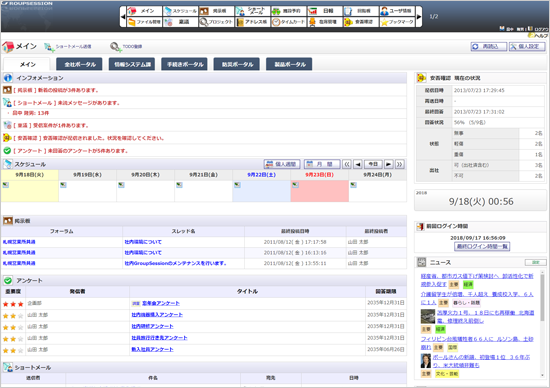
Task: Click the 苫東厚真火力 news photo thumbnail
Action: tap(428, 316)
